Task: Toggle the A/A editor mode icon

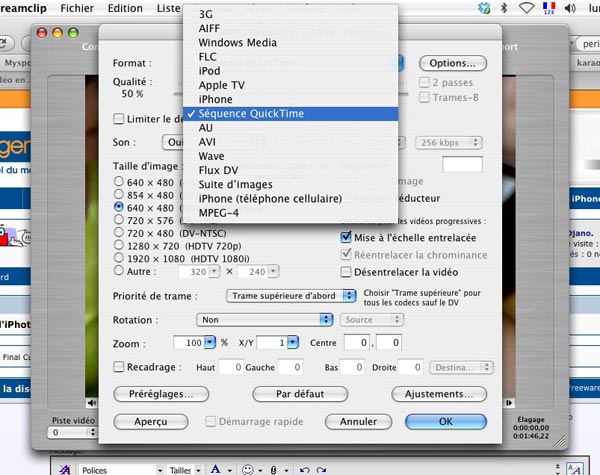Action: pyautogui.click(x=574, y=469)
